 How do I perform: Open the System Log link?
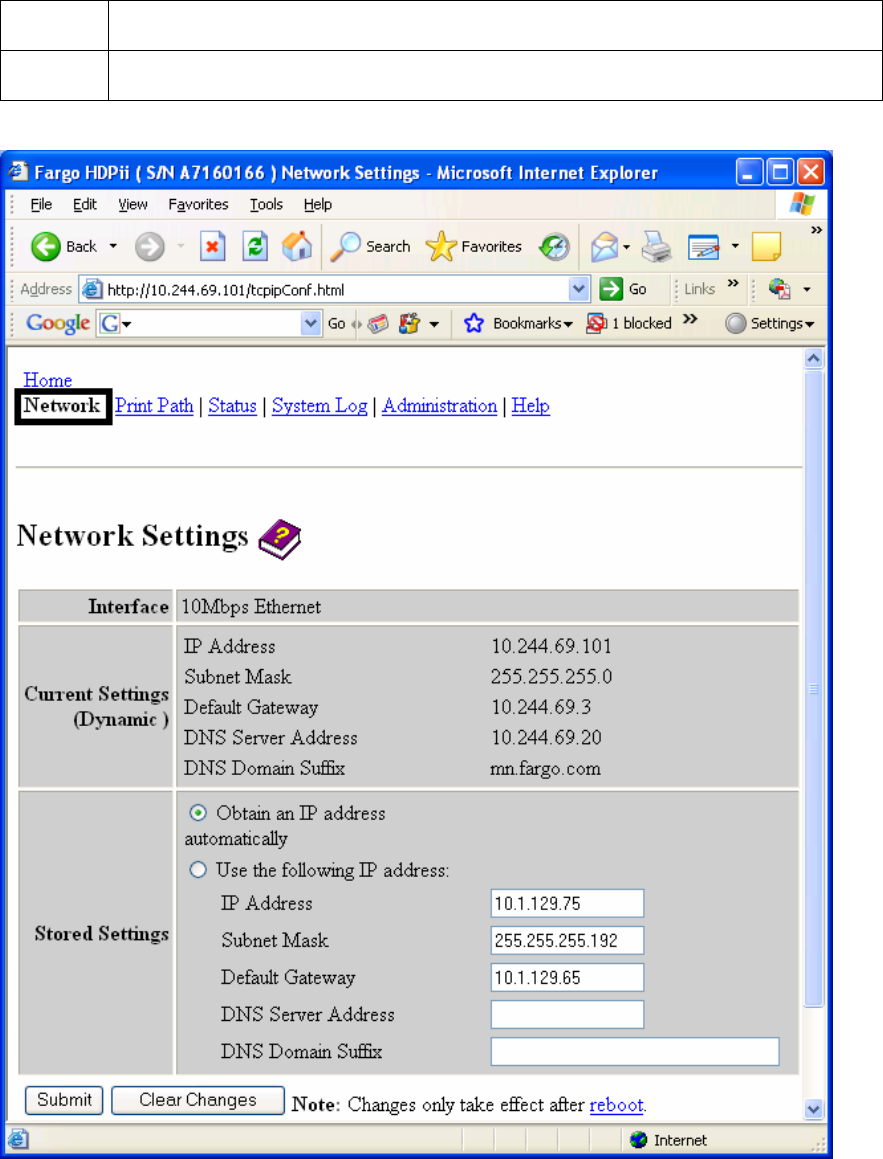[319, 406]
